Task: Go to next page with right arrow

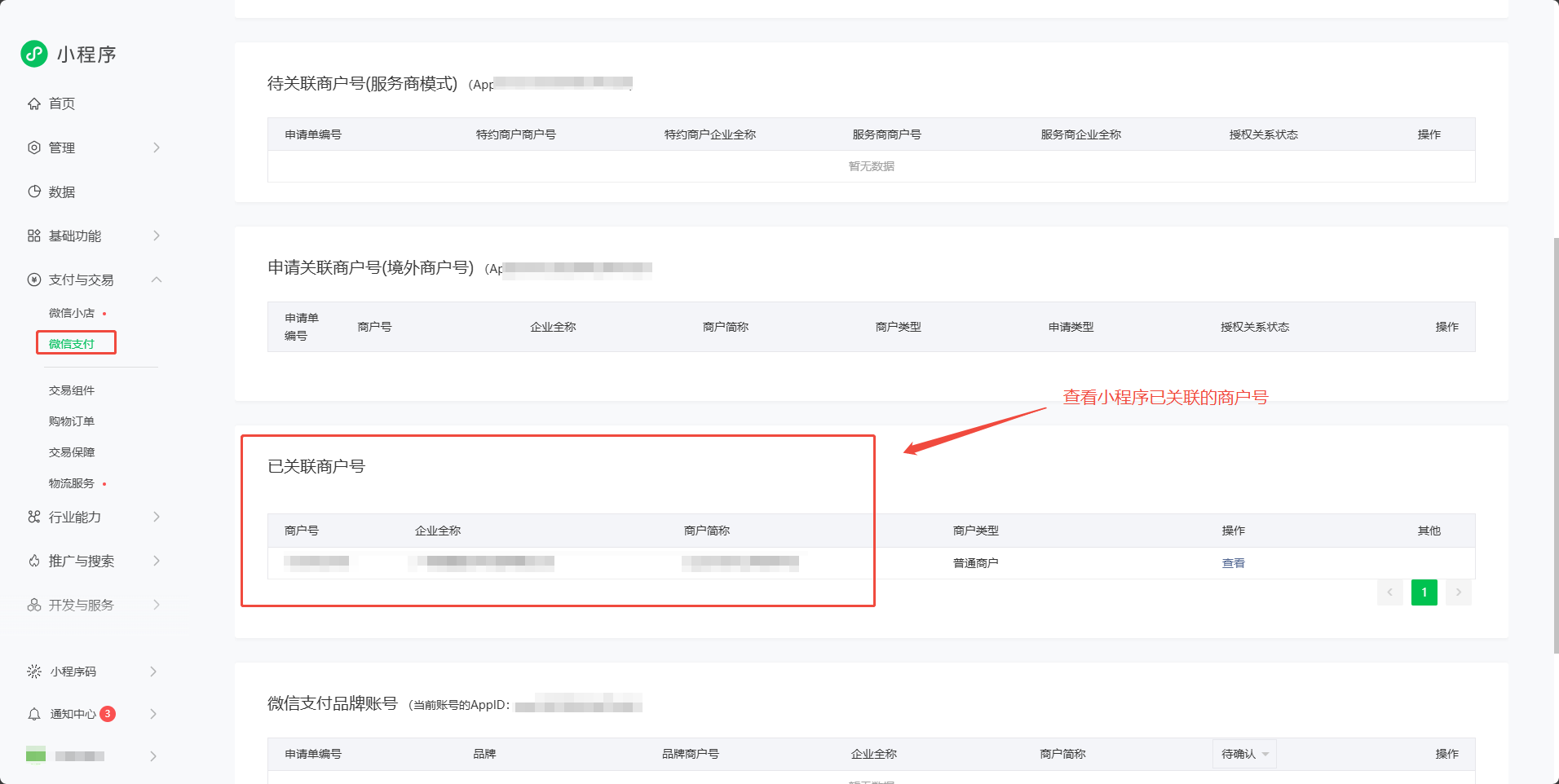Action: 1458,592
